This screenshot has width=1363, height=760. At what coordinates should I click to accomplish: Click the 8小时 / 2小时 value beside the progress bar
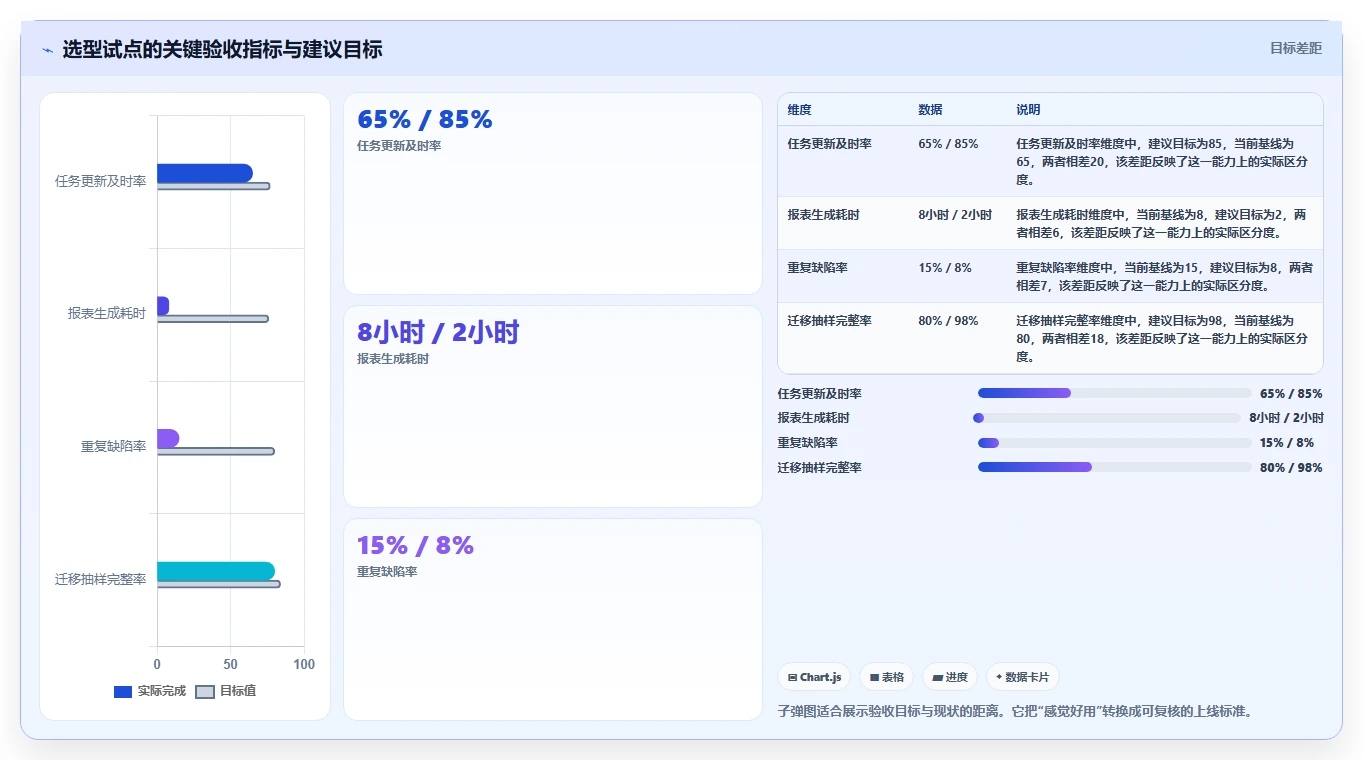pyautogui.click(x=1286, y=418)
